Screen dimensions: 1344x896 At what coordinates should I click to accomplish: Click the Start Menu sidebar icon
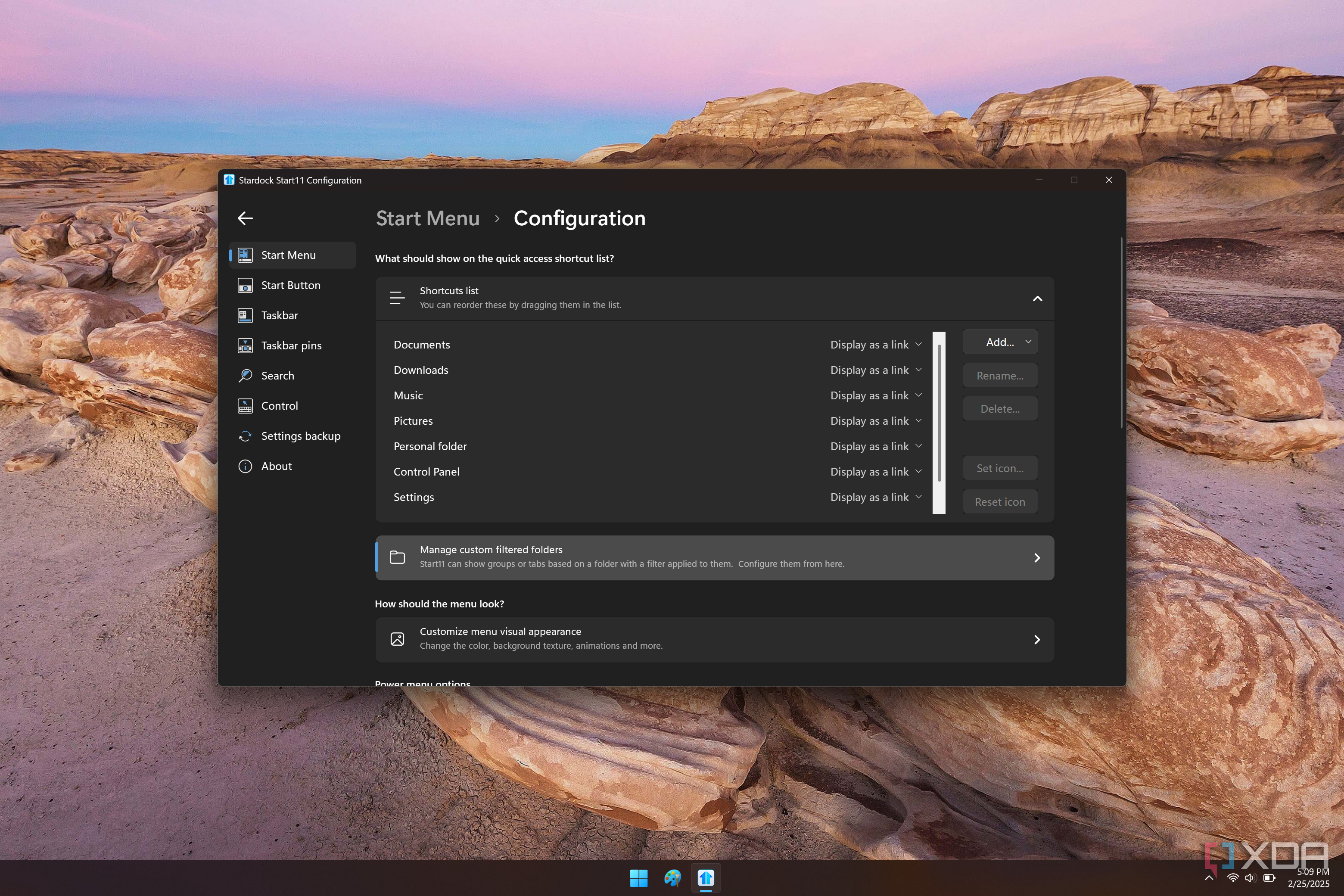(x=245, y=255)
